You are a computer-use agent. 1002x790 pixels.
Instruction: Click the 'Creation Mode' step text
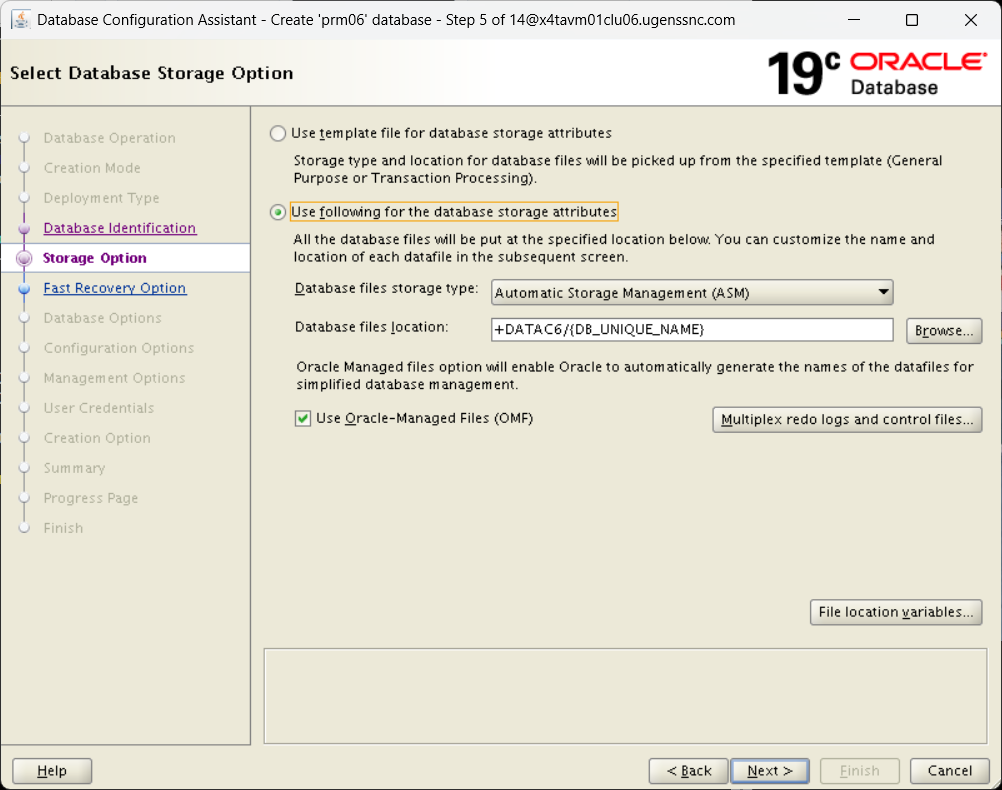coord(91,168)
